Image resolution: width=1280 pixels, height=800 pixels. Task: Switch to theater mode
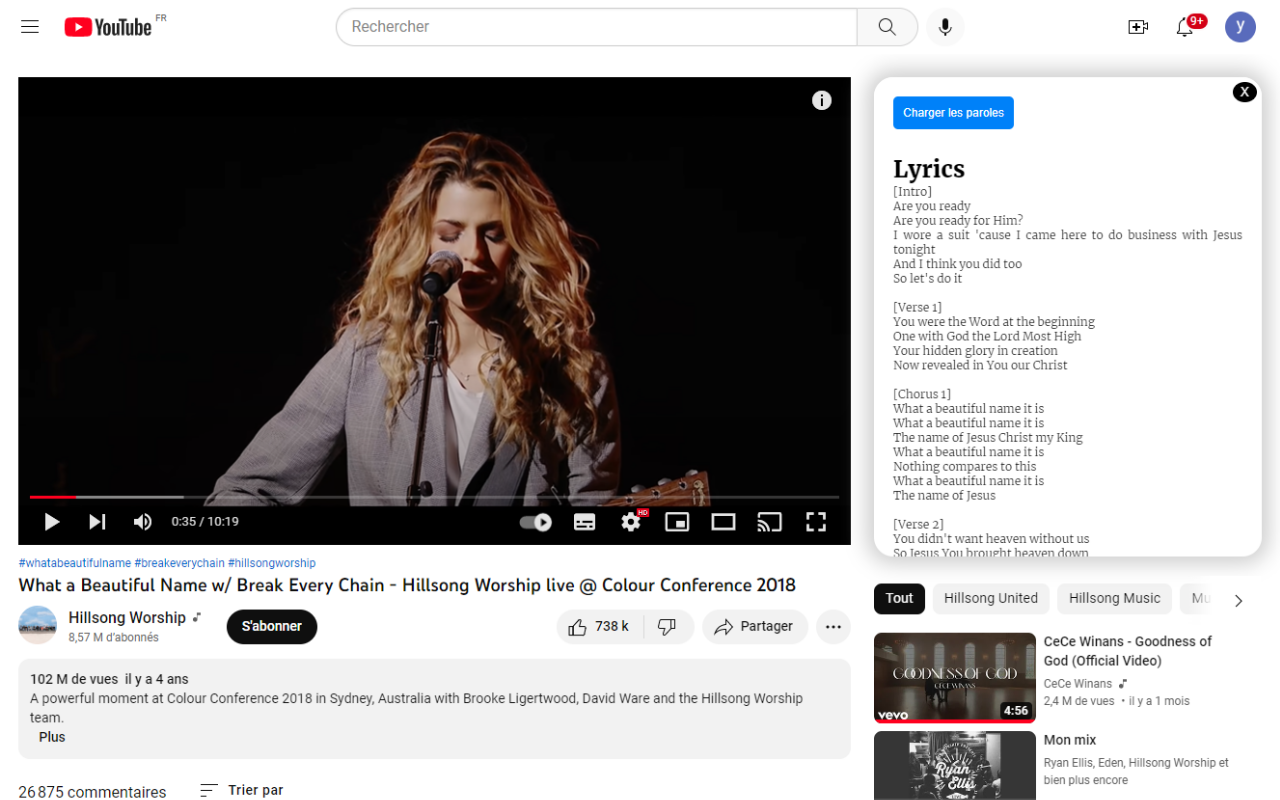(724, 522)
